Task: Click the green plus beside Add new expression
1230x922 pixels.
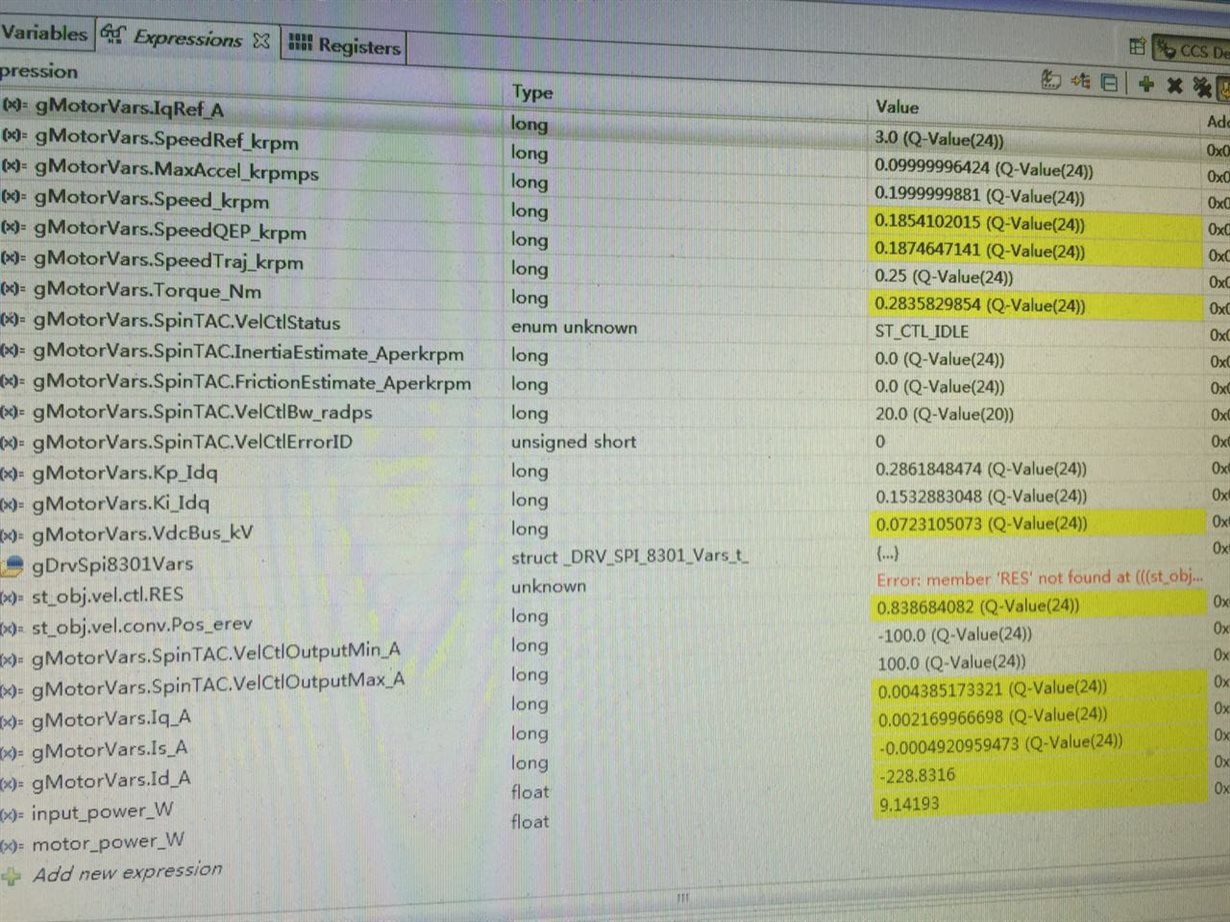Action: (11, 876)
